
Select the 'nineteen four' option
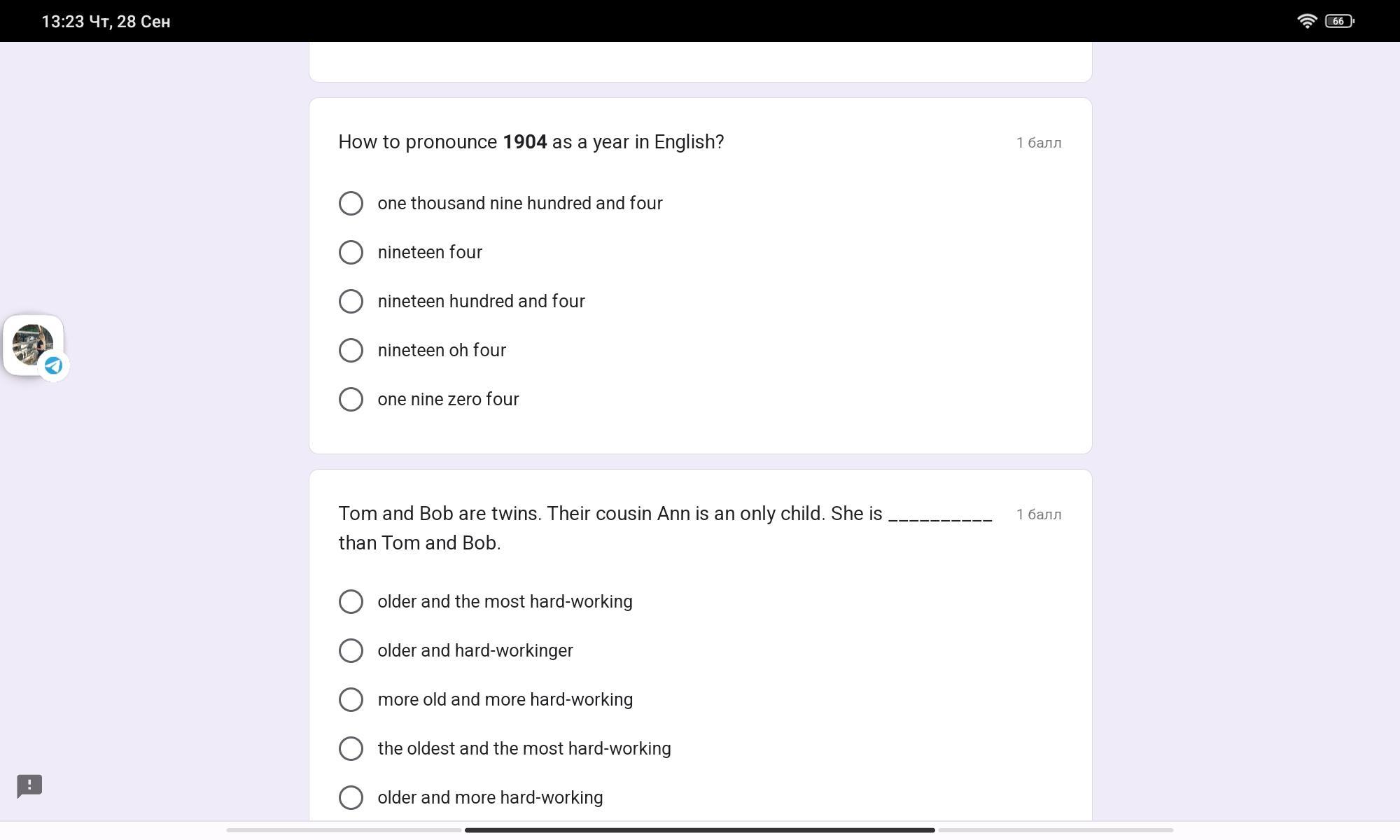[410, 252]
